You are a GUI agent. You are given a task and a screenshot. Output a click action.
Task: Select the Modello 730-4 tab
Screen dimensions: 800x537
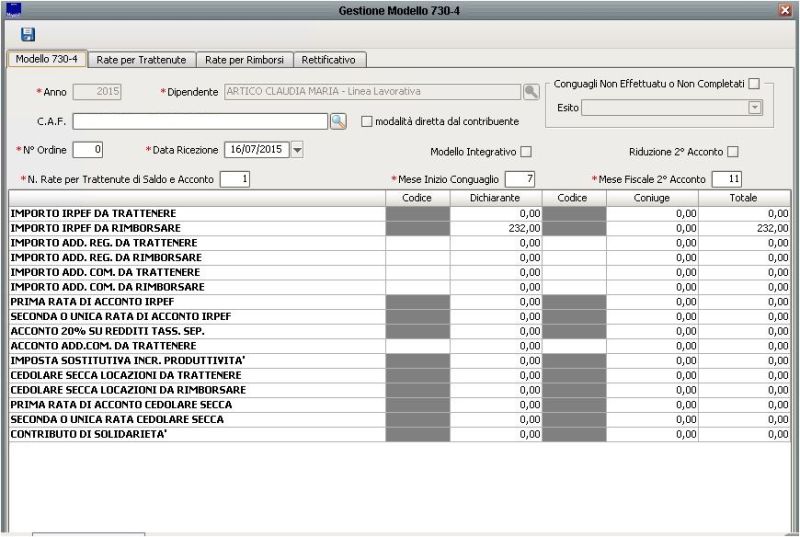[46, 60]
